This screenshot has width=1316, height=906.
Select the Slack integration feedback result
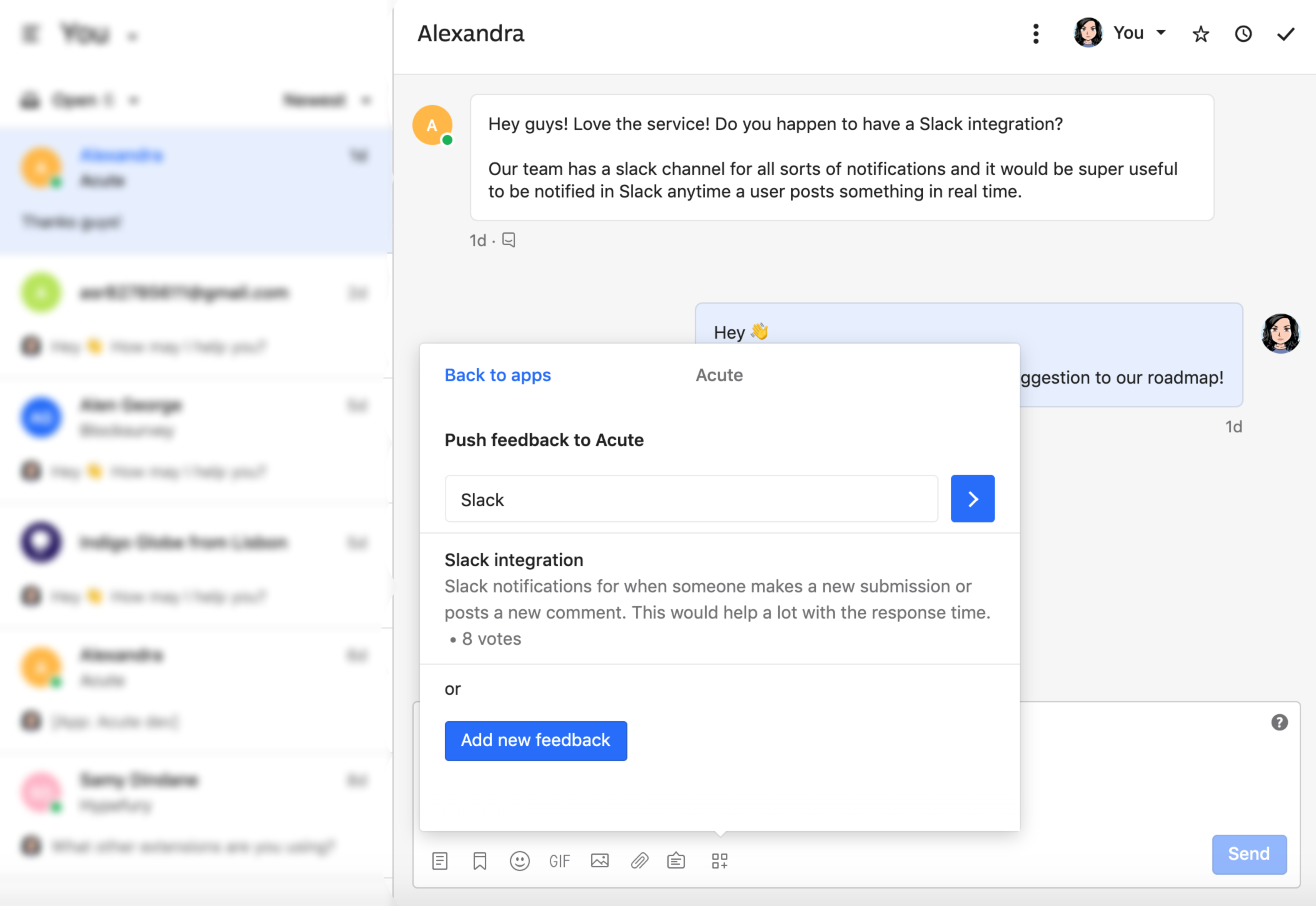coord(719,599)
